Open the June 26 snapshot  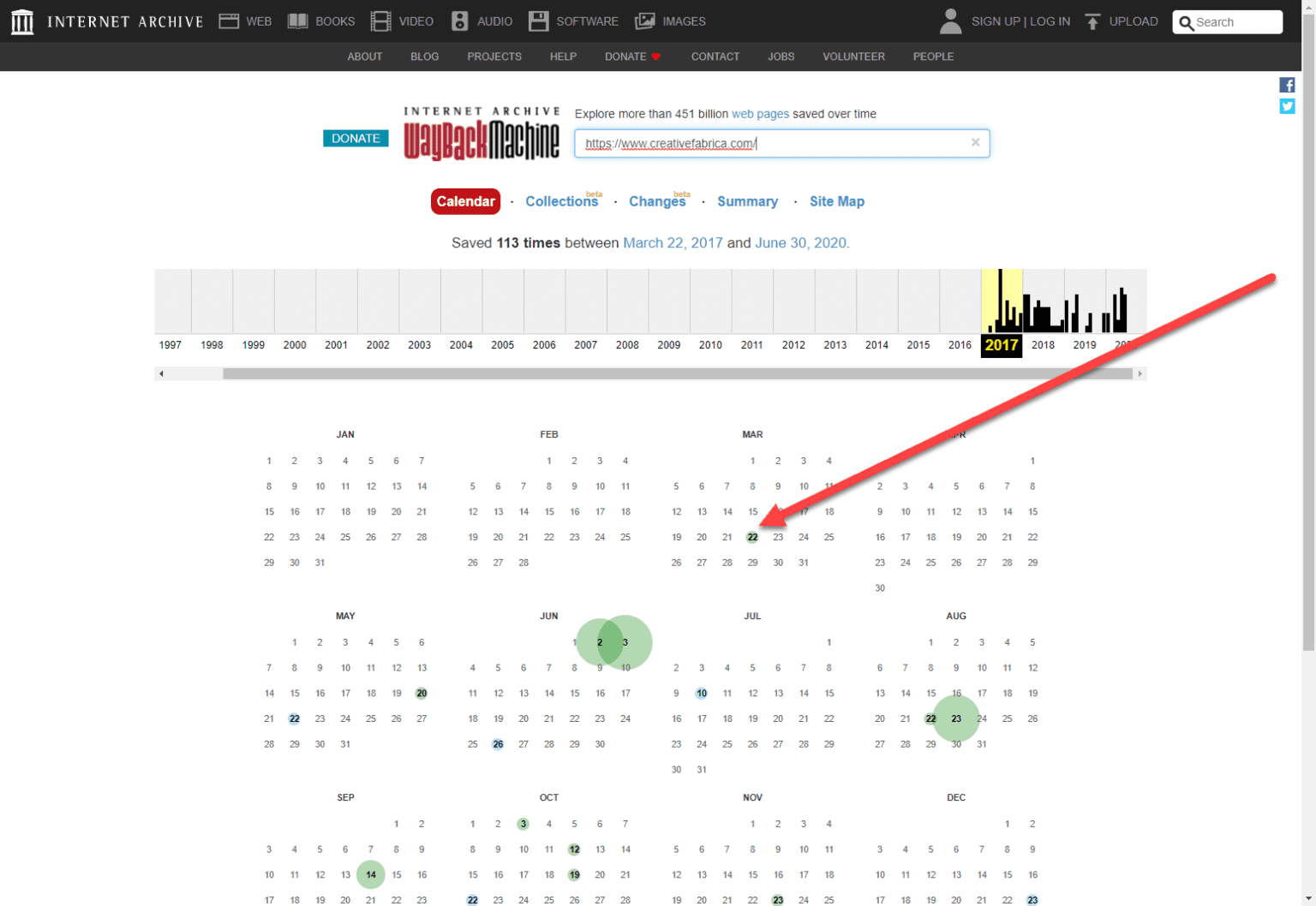[498, 744]
